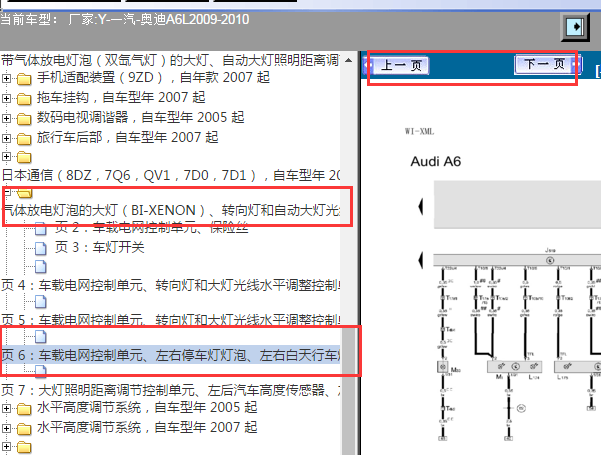Select 手机适配装置（9ZD）text

click(x=153, y=77)
